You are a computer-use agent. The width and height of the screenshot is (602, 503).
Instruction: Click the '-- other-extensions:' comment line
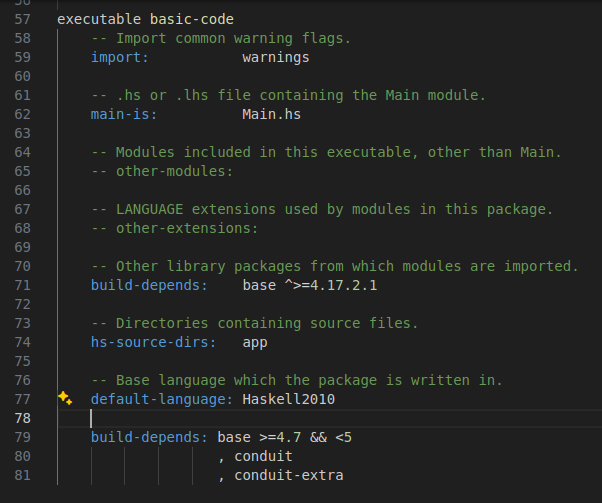pos(174,228)
